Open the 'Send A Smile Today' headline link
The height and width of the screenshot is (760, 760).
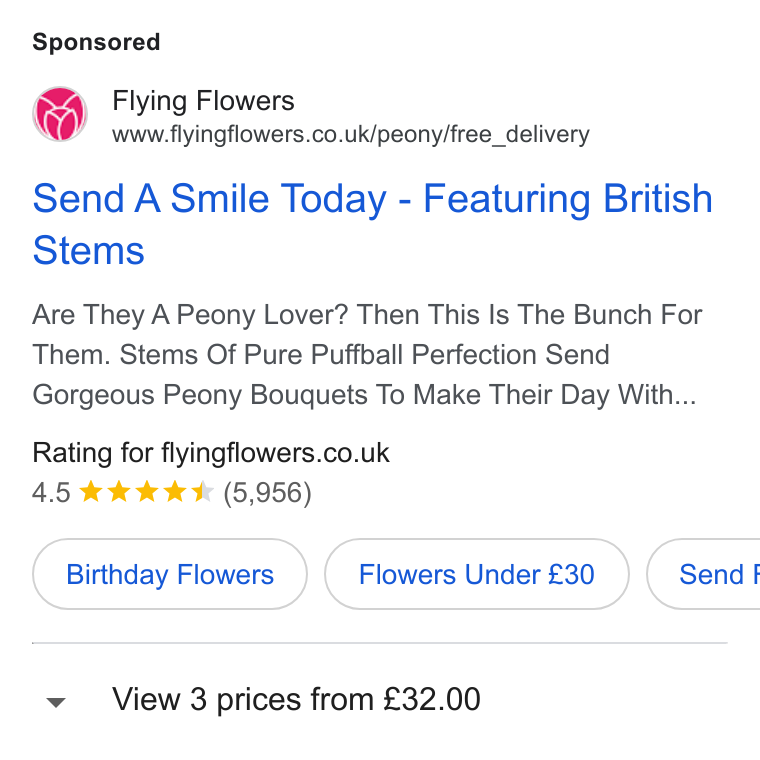tap(372, 224)
